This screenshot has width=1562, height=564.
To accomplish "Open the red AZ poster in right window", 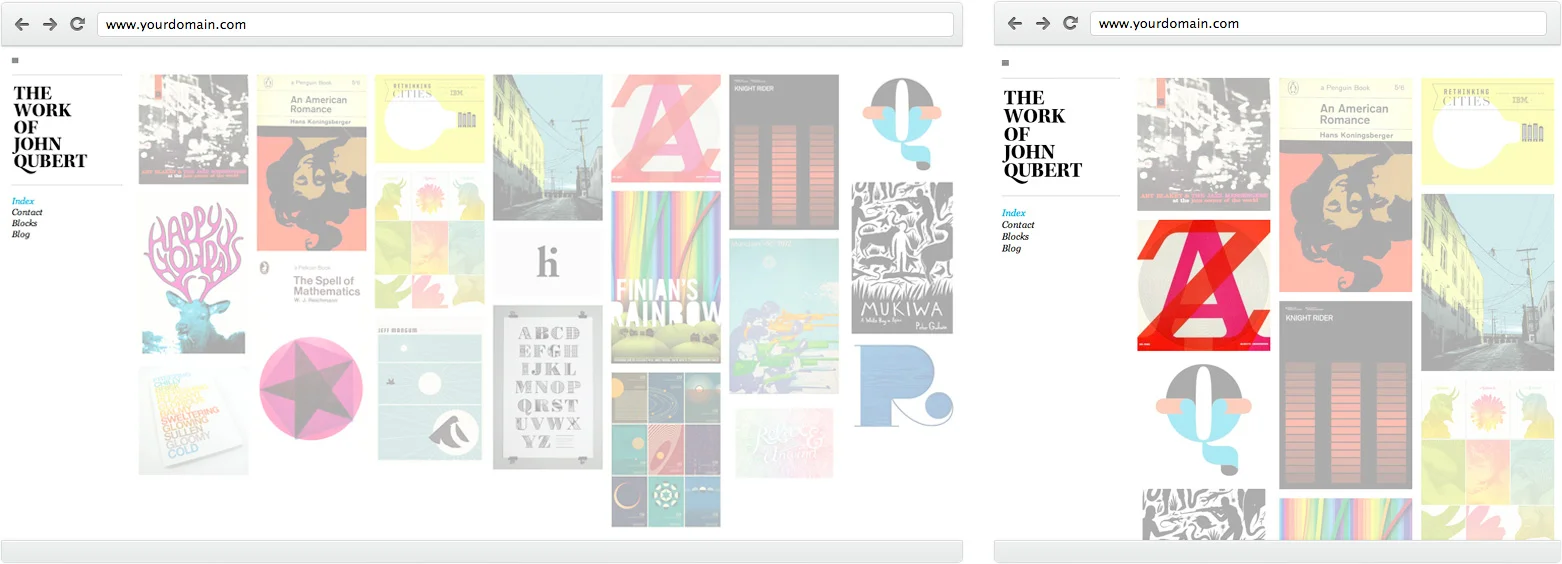I will (1203, 286).
